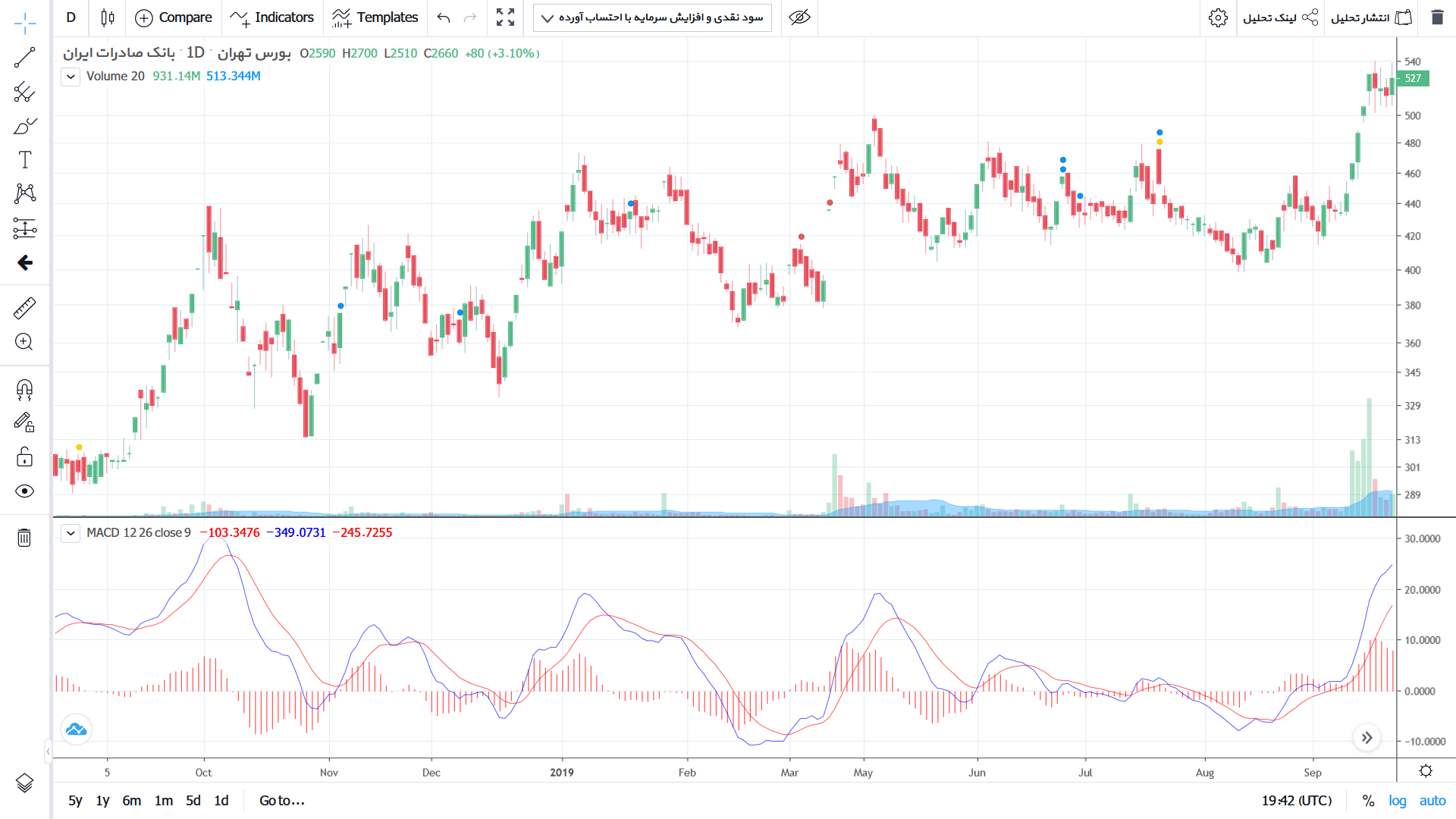Open the Templates menu
The height and width of the screenshot is (819, 1456).
(375, 17)
